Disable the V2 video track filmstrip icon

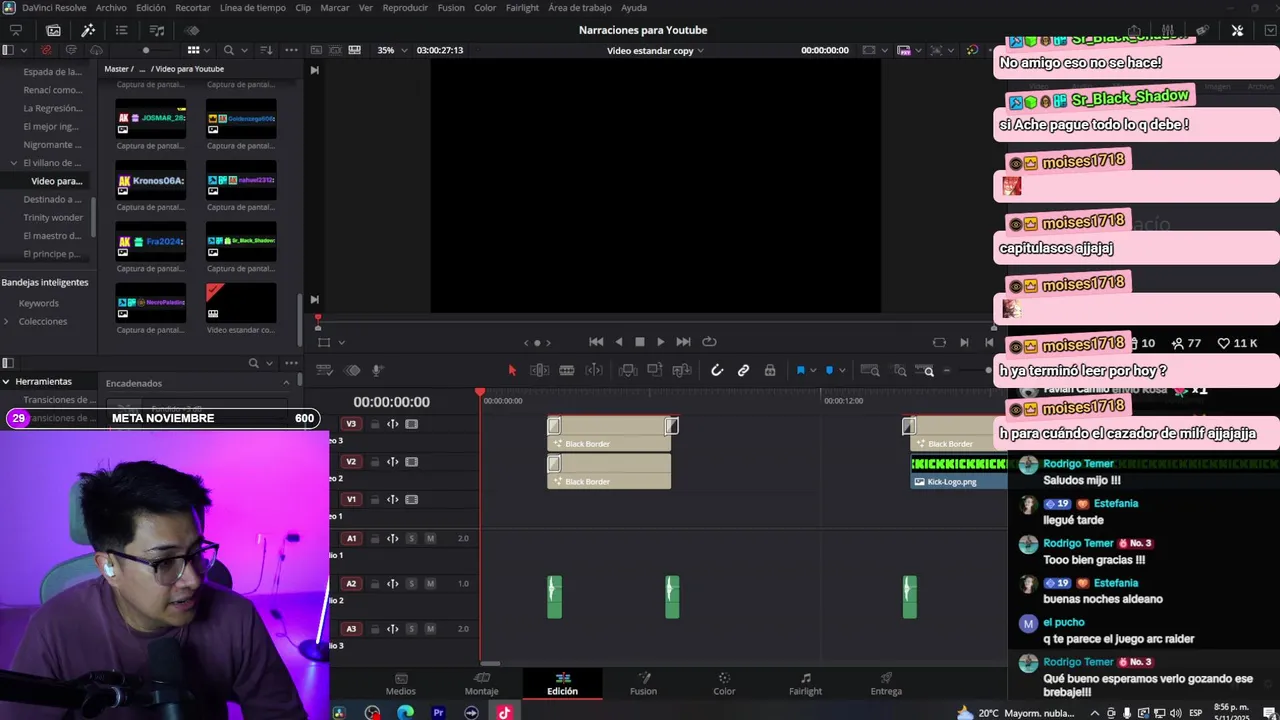411,462
